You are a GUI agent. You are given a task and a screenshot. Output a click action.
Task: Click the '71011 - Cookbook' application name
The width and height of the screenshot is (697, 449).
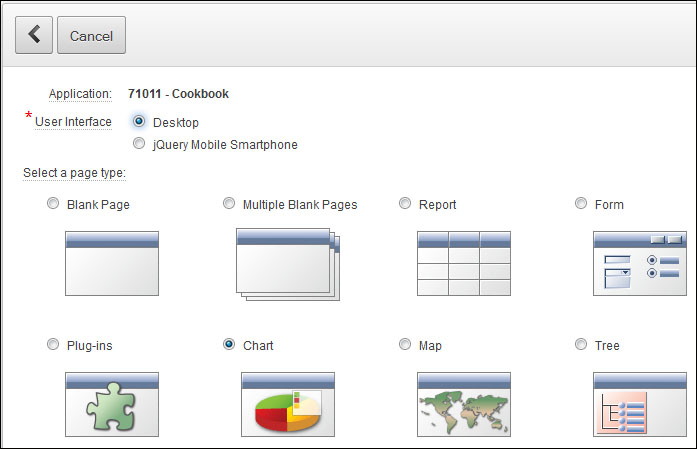click(x=178, y=94)
